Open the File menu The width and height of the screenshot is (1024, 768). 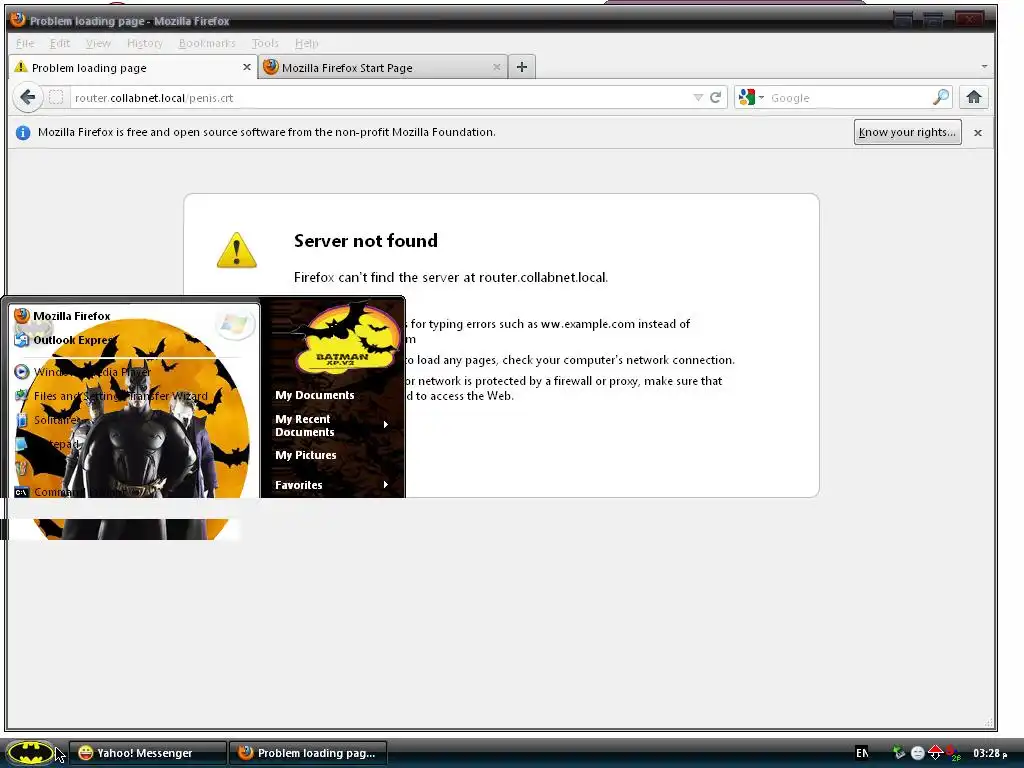coord(25,43)
